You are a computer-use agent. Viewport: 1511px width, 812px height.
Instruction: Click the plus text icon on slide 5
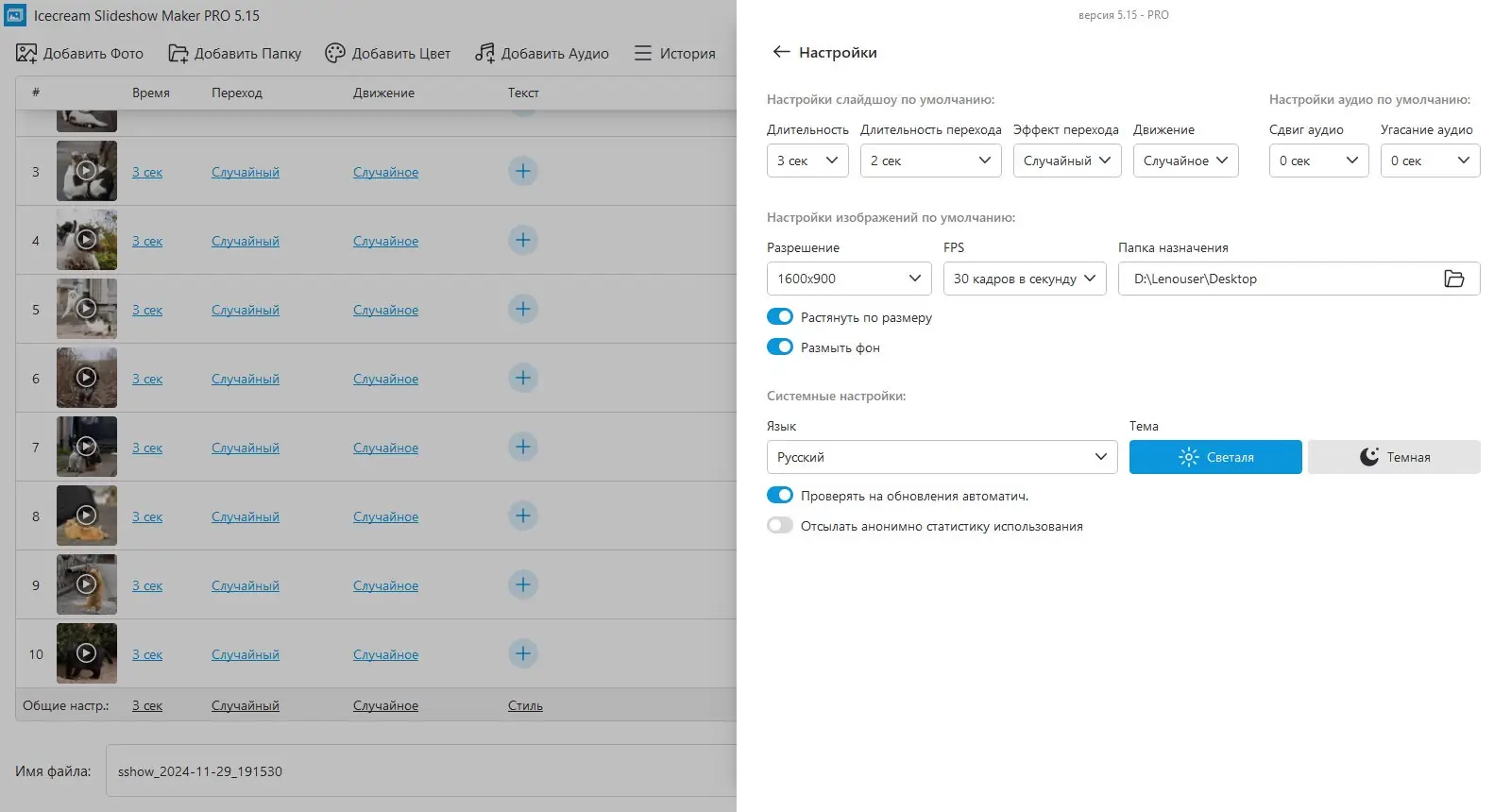[x=523, y=309]
